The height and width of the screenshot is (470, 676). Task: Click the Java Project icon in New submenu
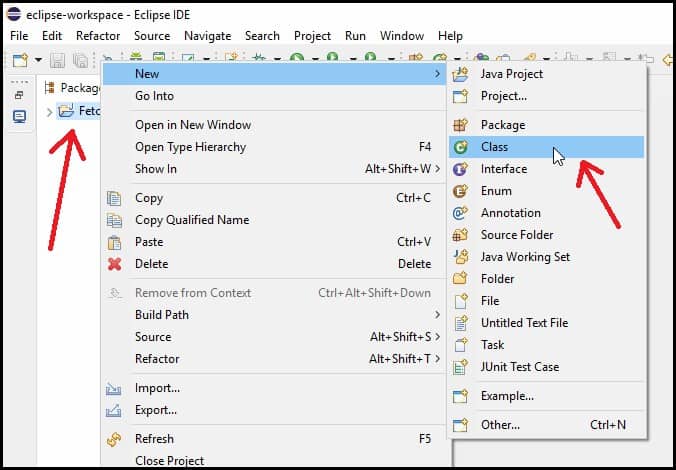pos(460,74)
